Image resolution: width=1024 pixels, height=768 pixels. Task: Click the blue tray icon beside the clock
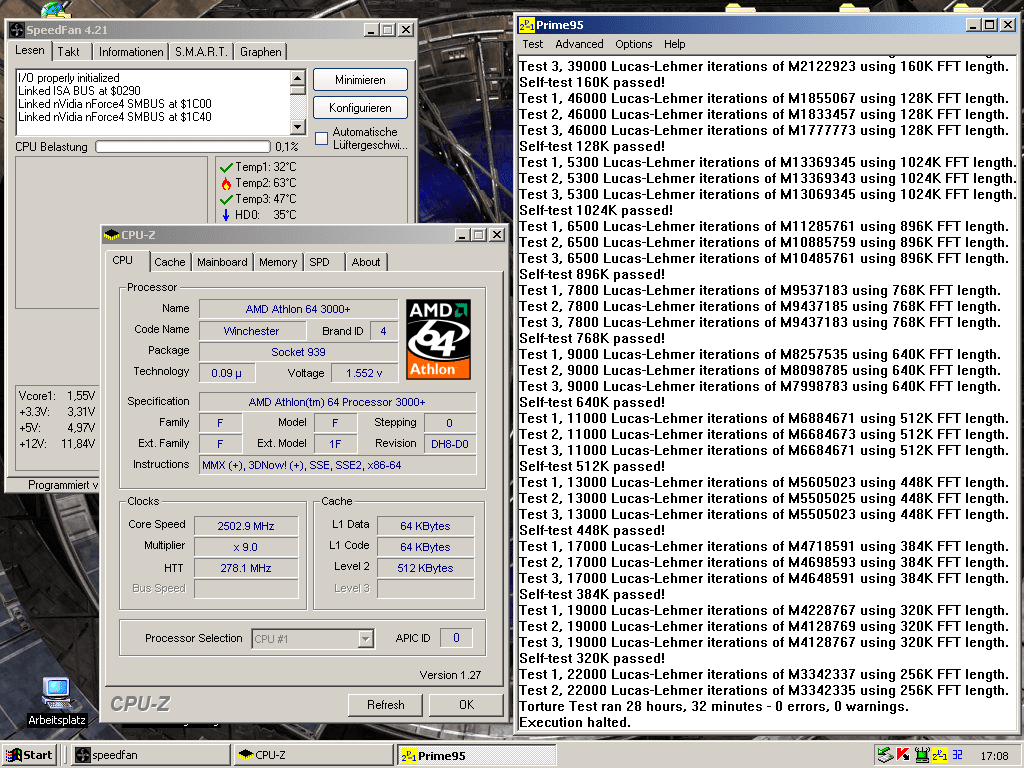click(x=957, y=755)
